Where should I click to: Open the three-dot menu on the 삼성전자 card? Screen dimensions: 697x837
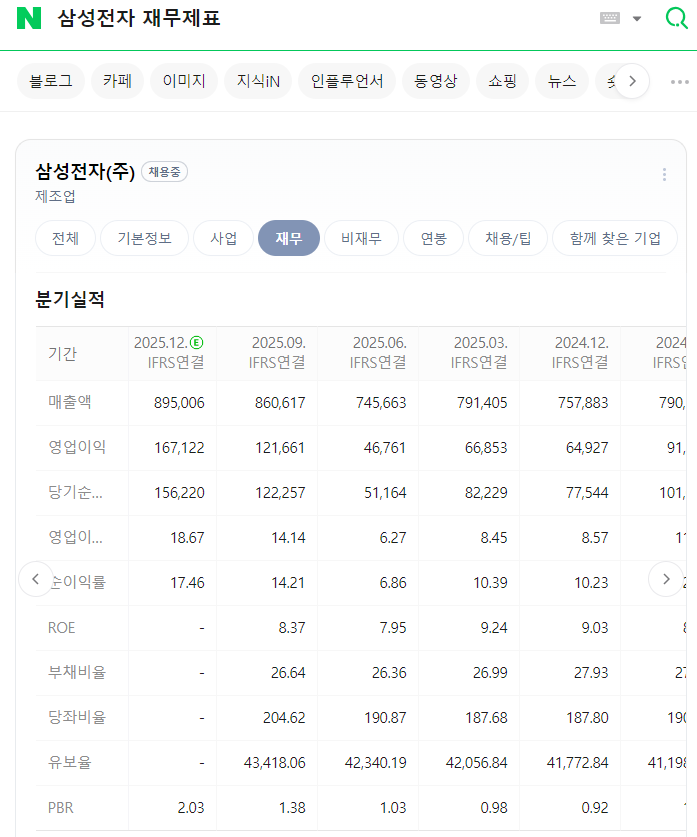point(664,173)
